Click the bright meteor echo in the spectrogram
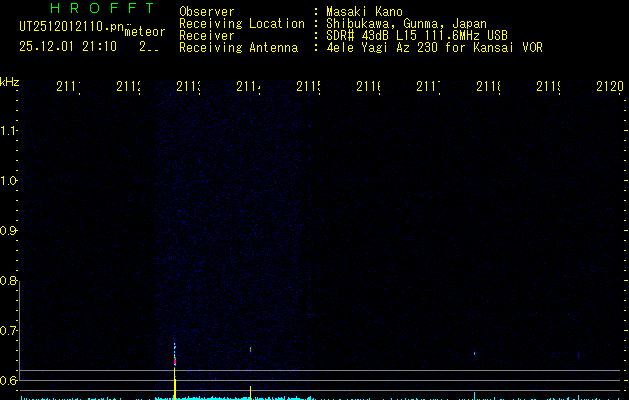This screenshot has width=629, height=400. pyautogui.click(x=174, y=356)
